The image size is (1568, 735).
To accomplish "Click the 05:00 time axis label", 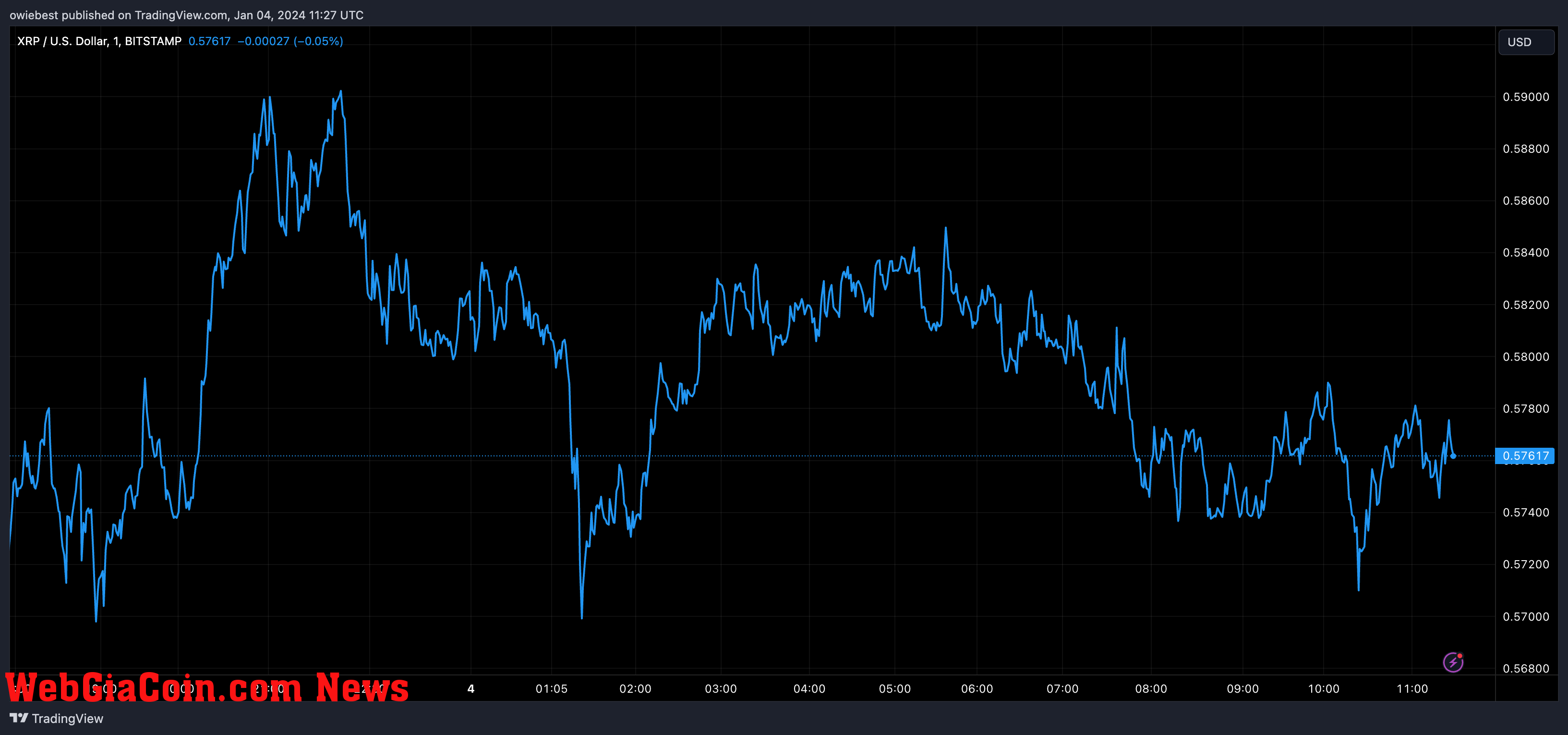I will [895, 689].
